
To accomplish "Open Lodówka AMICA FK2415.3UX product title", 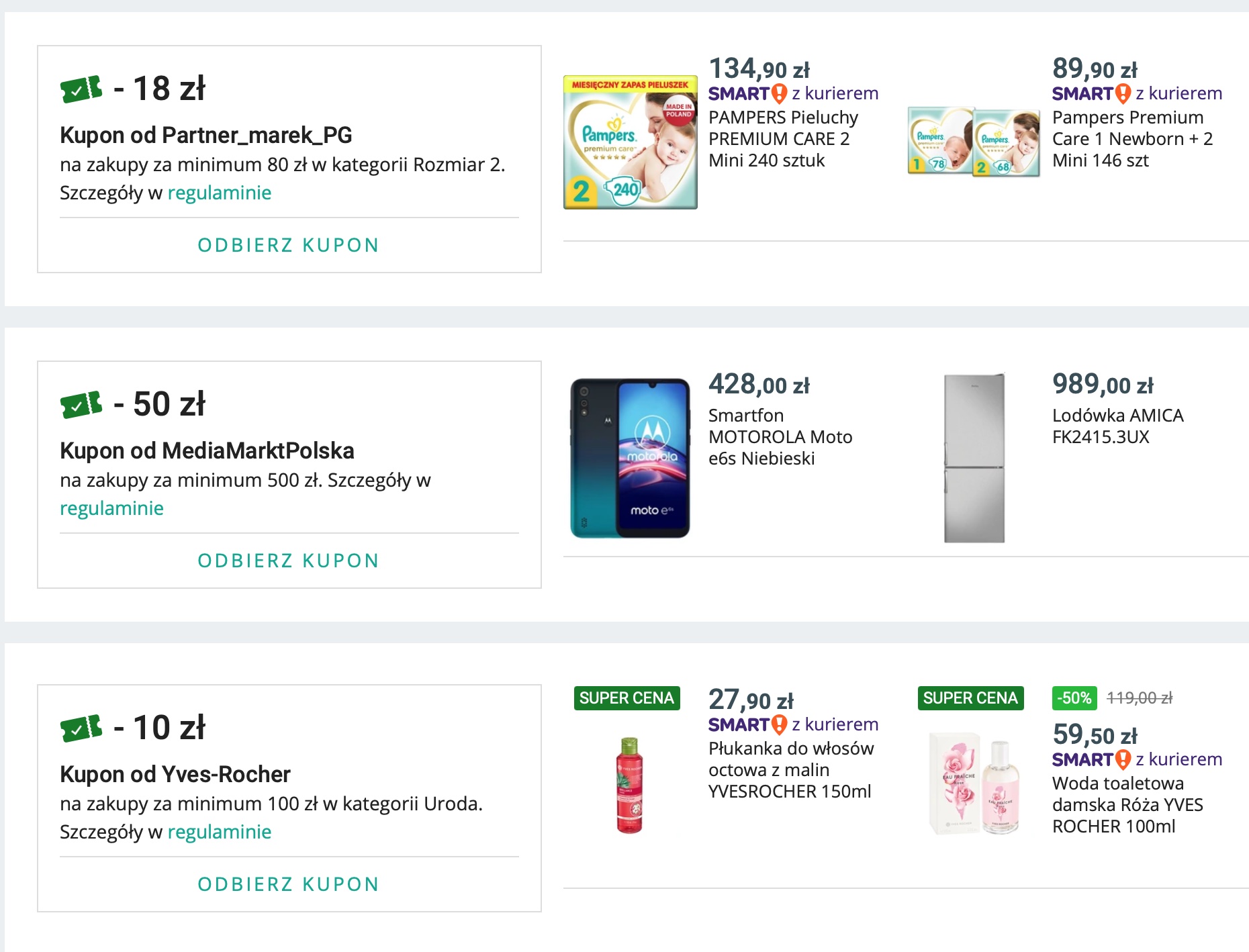I will (1118, 426).
